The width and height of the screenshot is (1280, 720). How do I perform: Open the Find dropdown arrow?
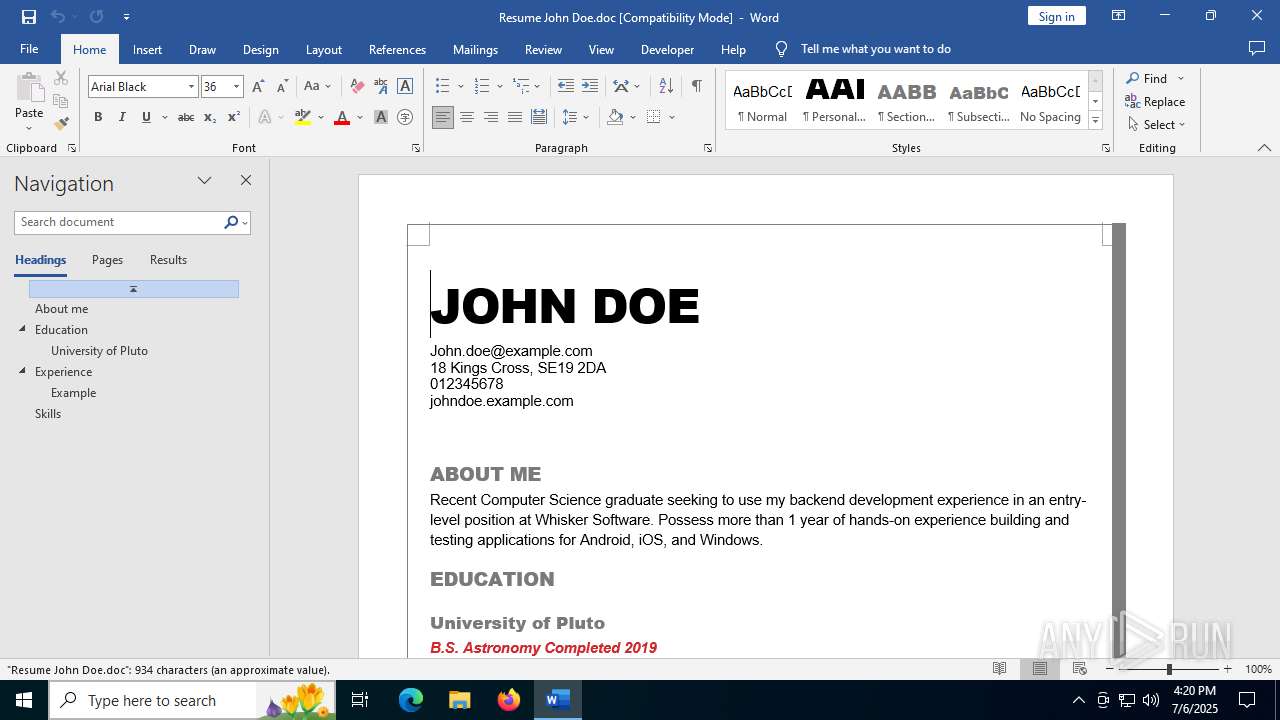point(1181,79)
